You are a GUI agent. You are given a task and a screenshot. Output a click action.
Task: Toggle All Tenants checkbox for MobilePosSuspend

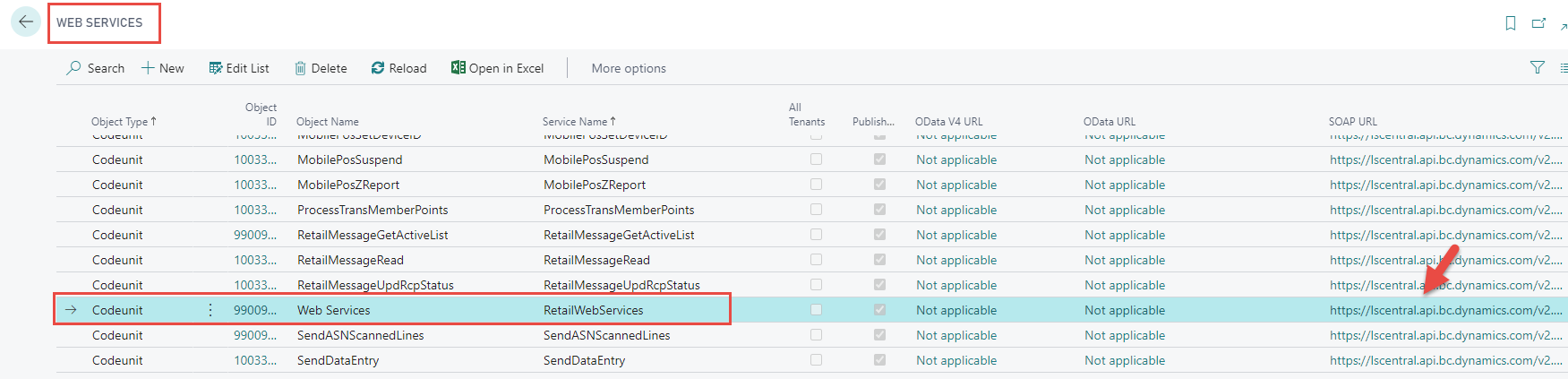pyautogui.click(x=816, y=159)
